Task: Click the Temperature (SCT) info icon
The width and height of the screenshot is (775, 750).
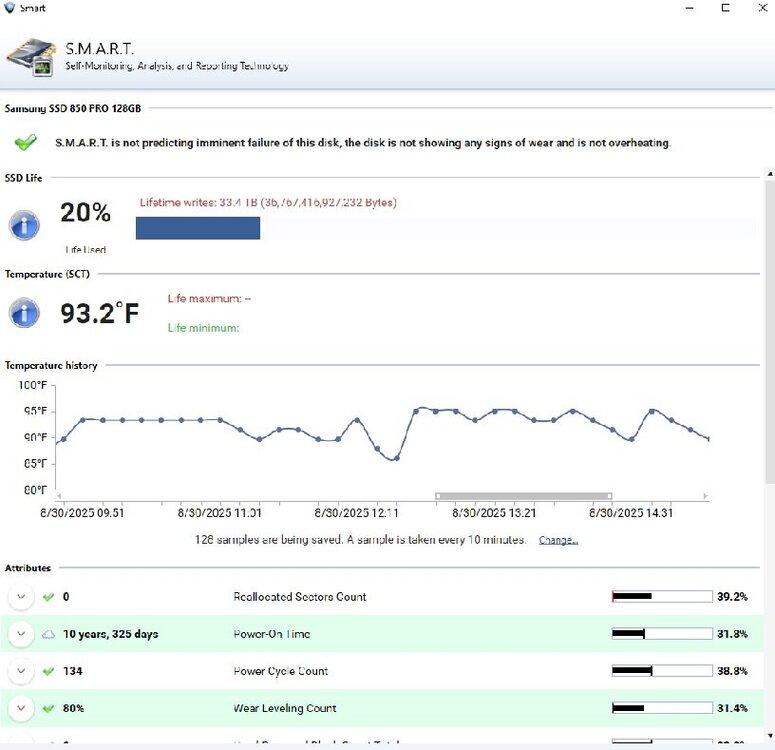Action: tap(24, 312)
